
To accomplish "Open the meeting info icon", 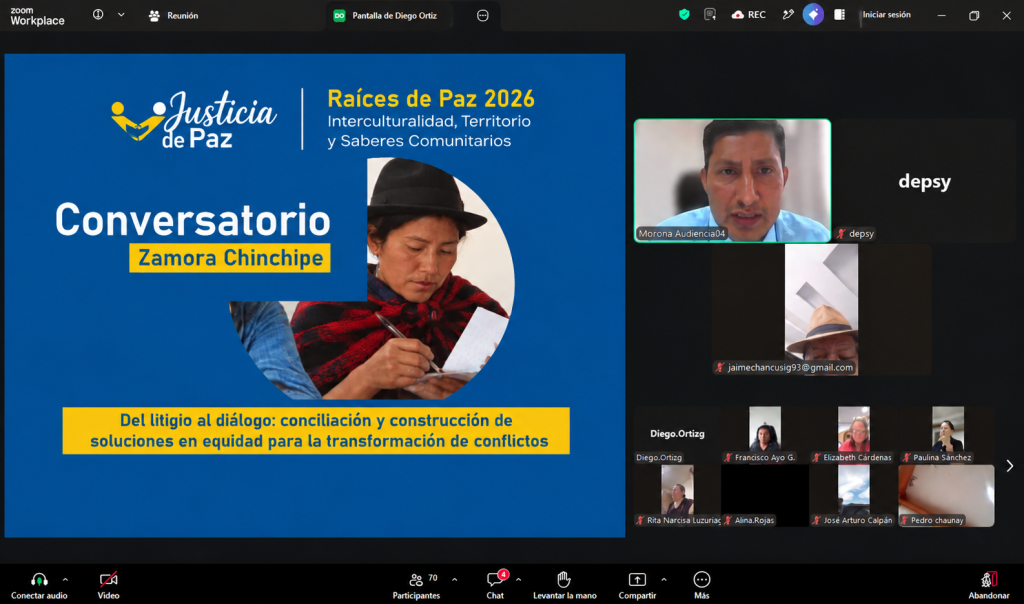I will pos(98,14).
